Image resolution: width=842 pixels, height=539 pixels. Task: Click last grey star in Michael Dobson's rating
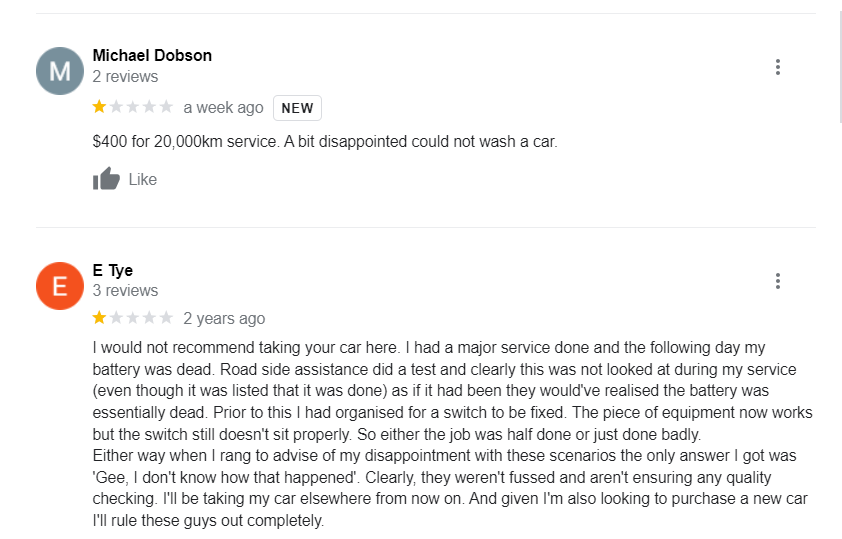[166, 107]
